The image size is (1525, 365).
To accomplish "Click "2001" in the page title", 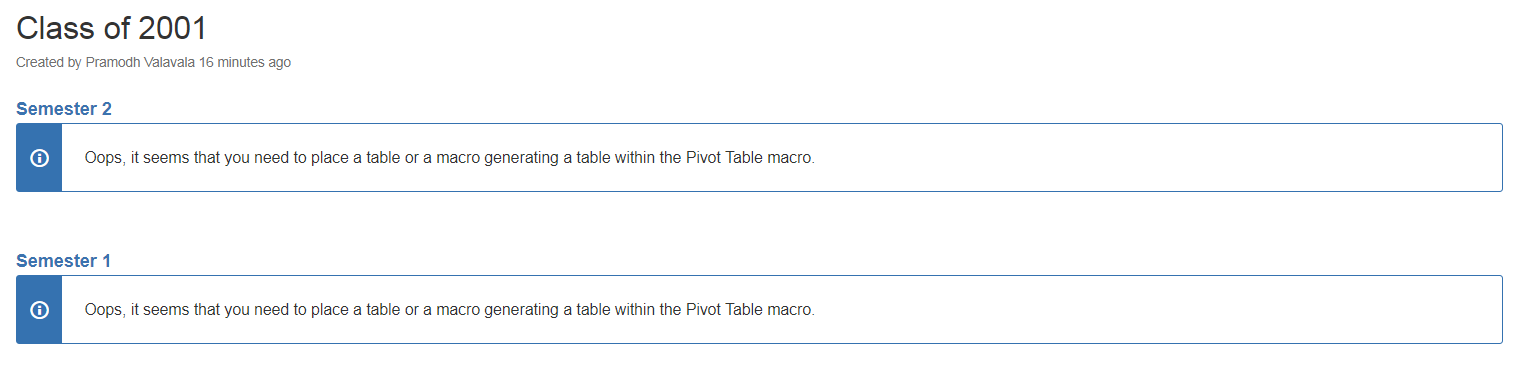I will tap(173, 28).
